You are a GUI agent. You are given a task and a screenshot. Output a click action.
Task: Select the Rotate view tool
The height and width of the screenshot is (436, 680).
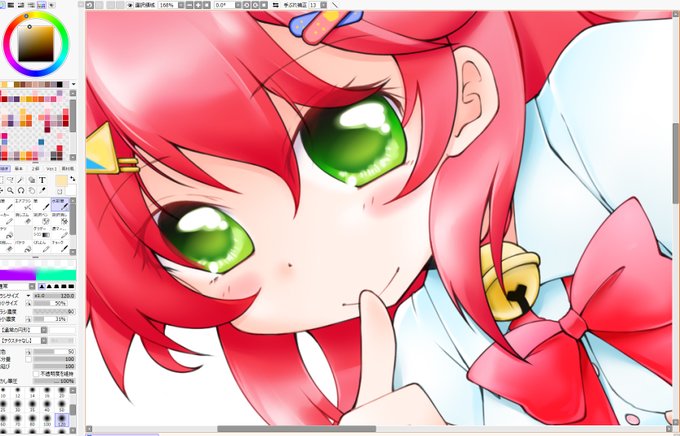[21, 190]
